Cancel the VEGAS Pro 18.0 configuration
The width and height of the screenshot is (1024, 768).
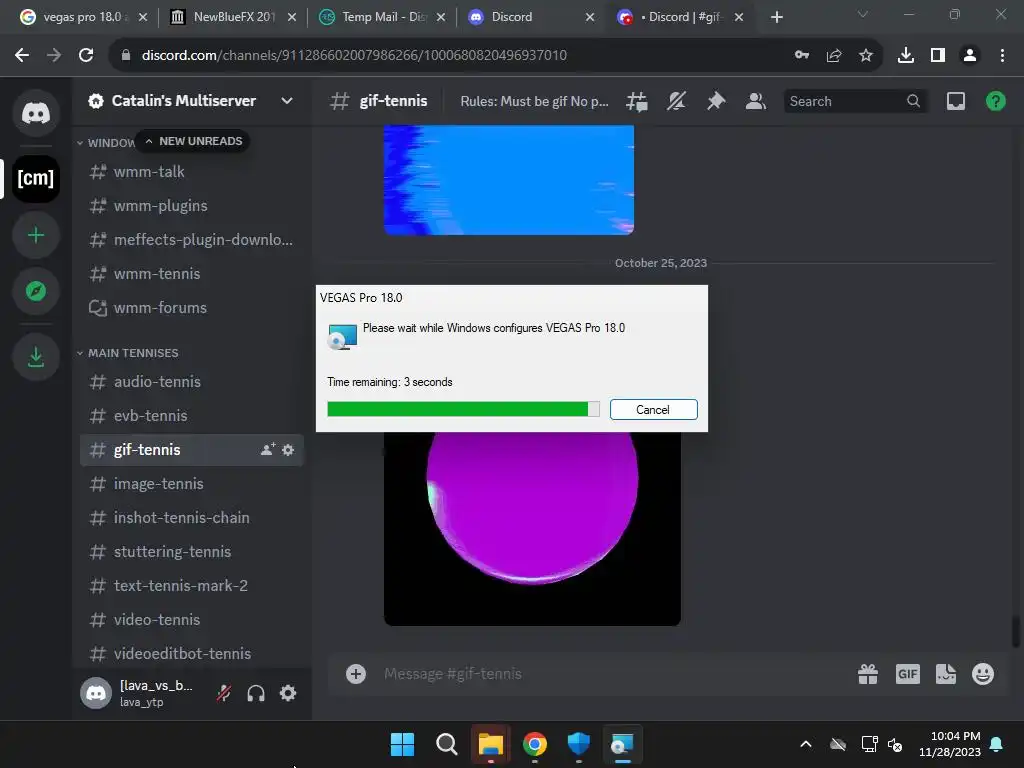(x=654, y=409)
